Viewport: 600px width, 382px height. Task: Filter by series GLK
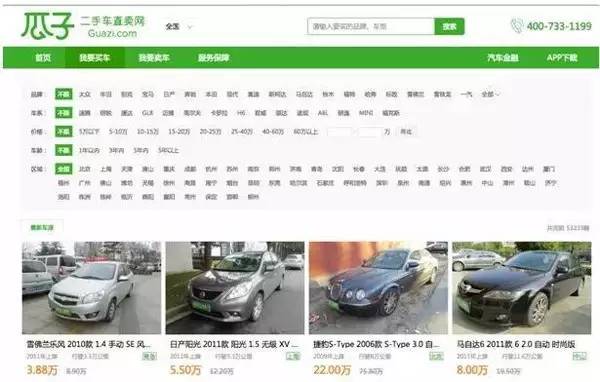click(x=147, y=113)
